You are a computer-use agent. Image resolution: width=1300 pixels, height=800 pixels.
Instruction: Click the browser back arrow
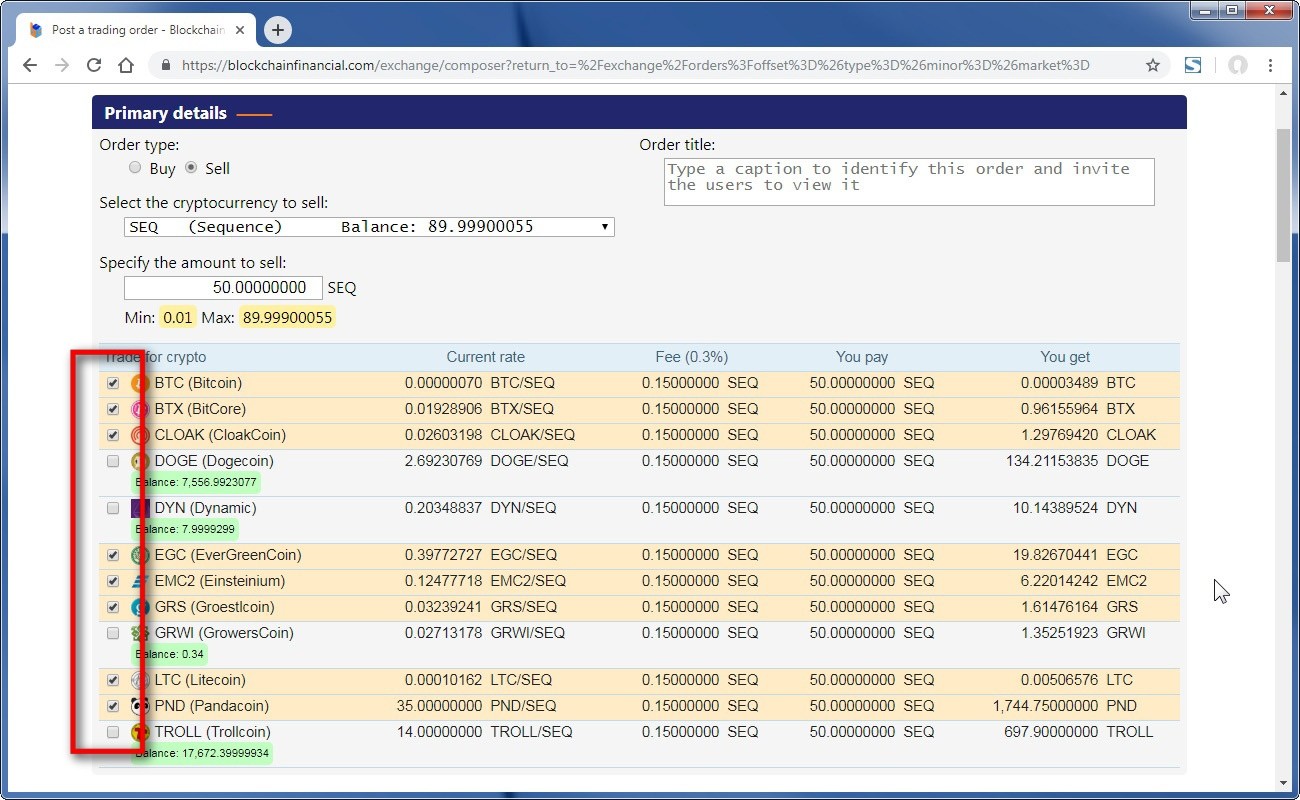pos(30,65)
